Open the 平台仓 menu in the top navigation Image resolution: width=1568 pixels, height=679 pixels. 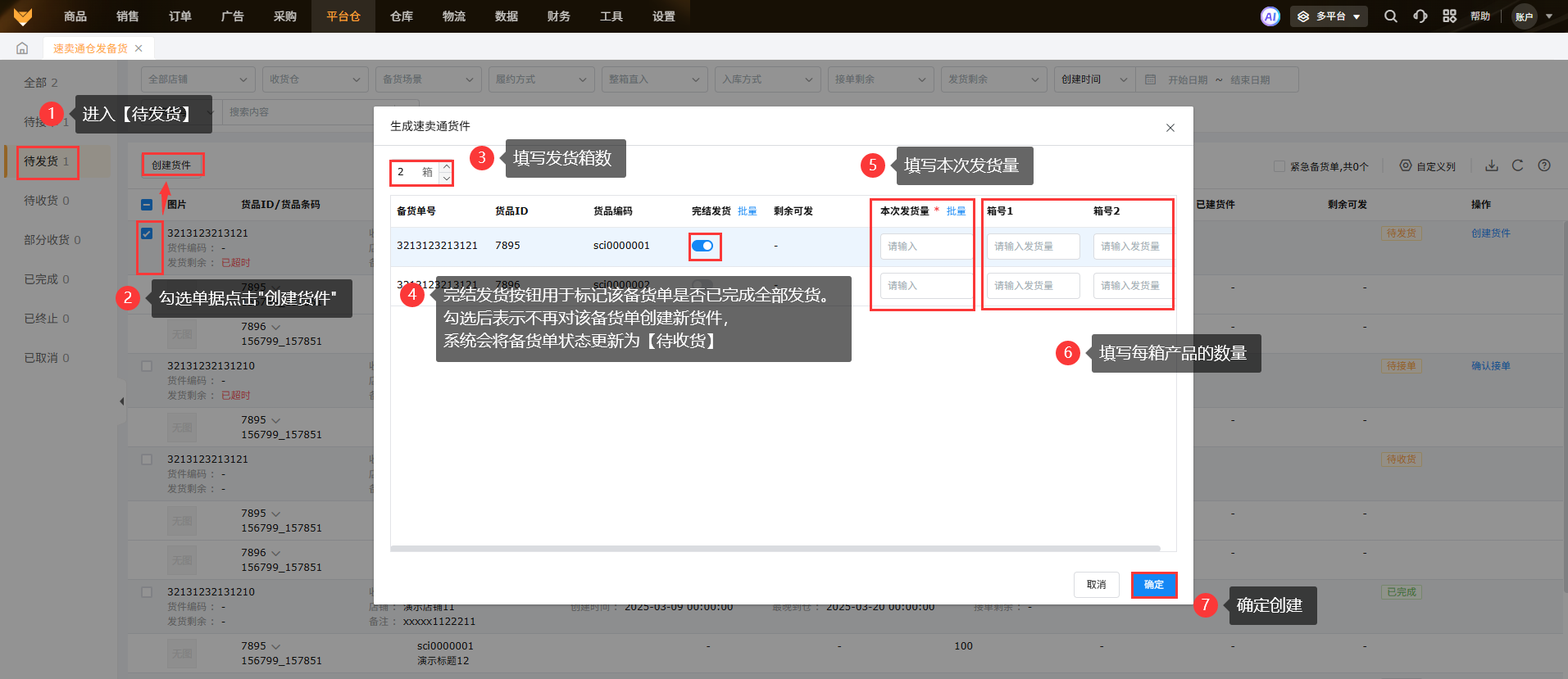(343, 16)
